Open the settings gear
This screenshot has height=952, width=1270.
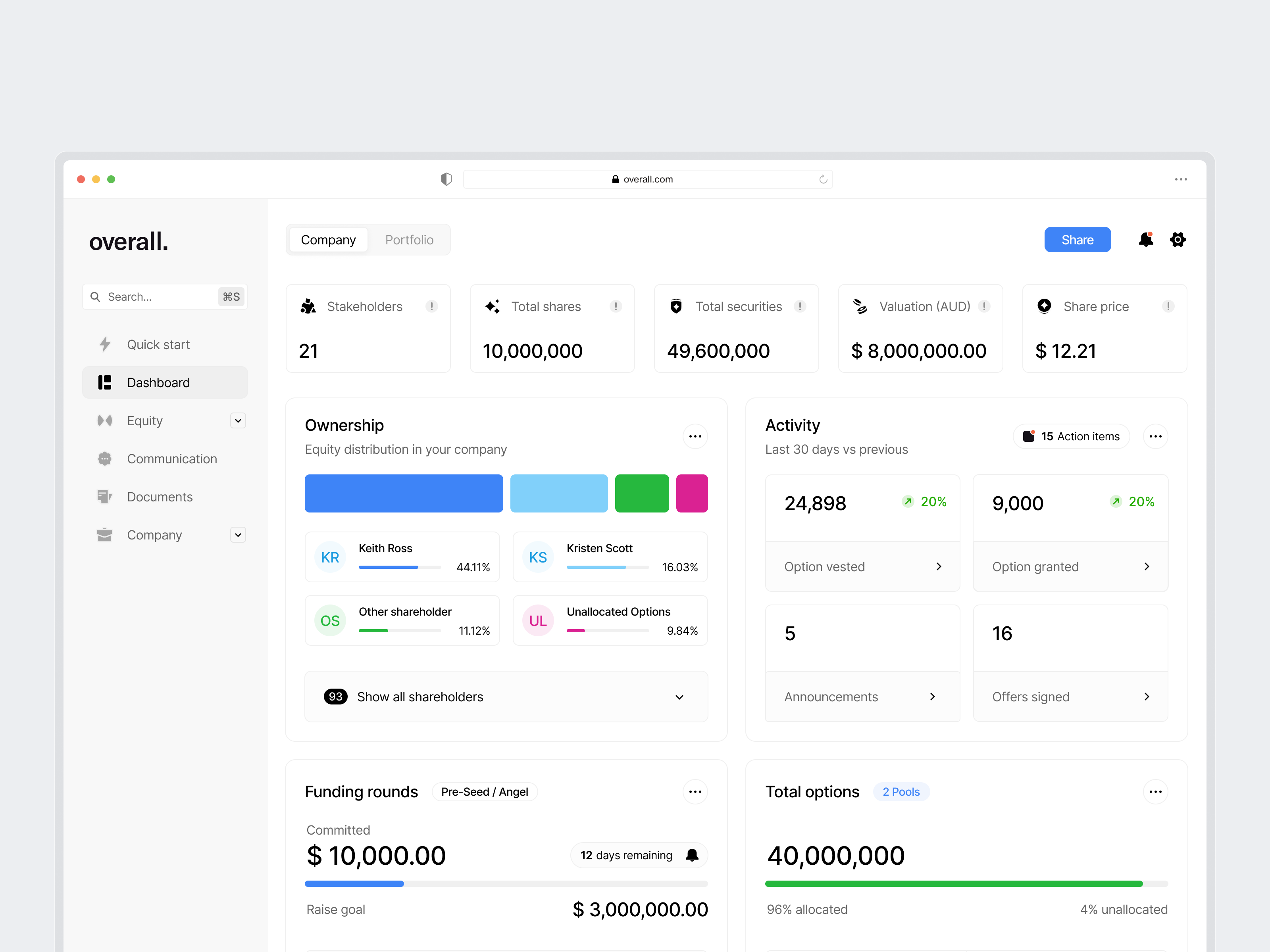point(1178,239)
